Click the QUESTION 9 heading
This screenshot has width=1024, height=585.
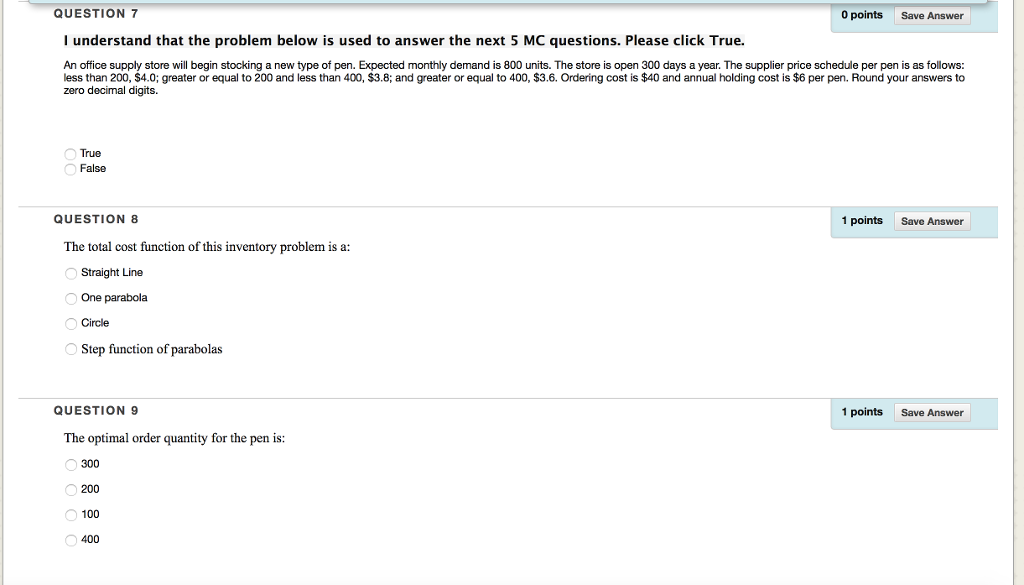pos(96,410)
